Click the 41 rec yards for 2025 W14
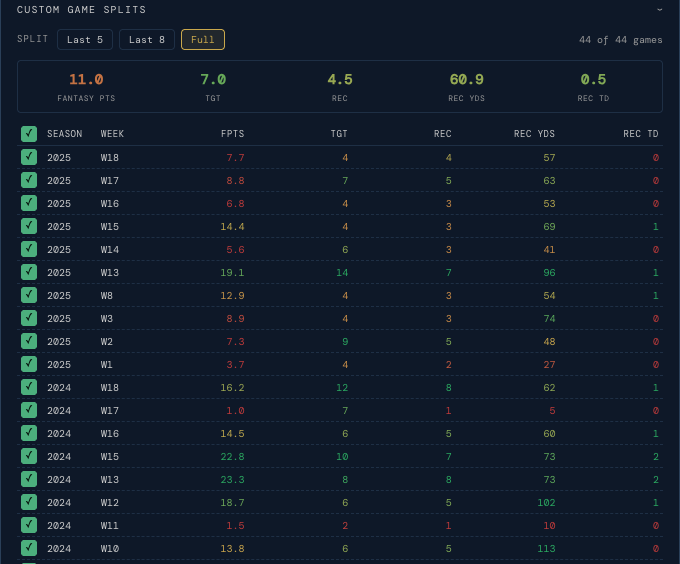 549,250
